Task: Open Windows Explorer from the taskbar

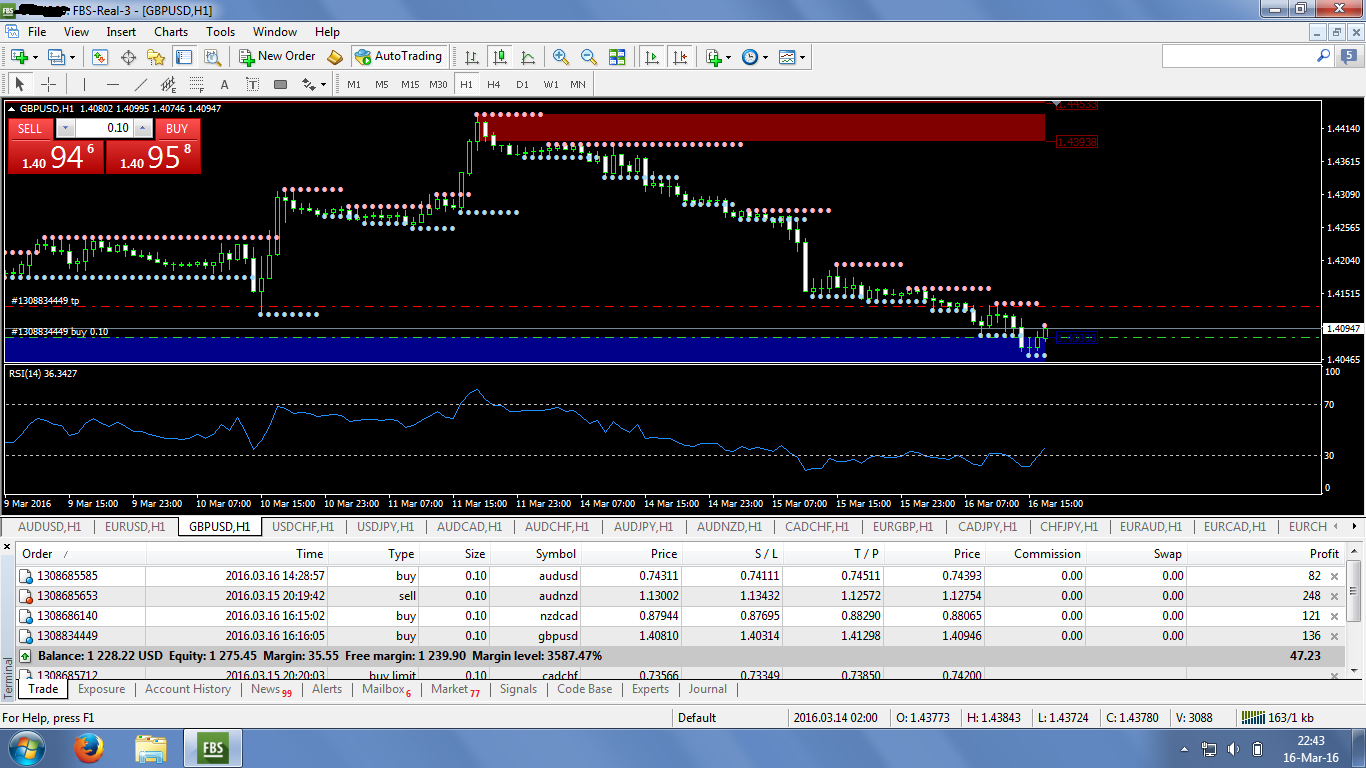Action: click(151, 748)
